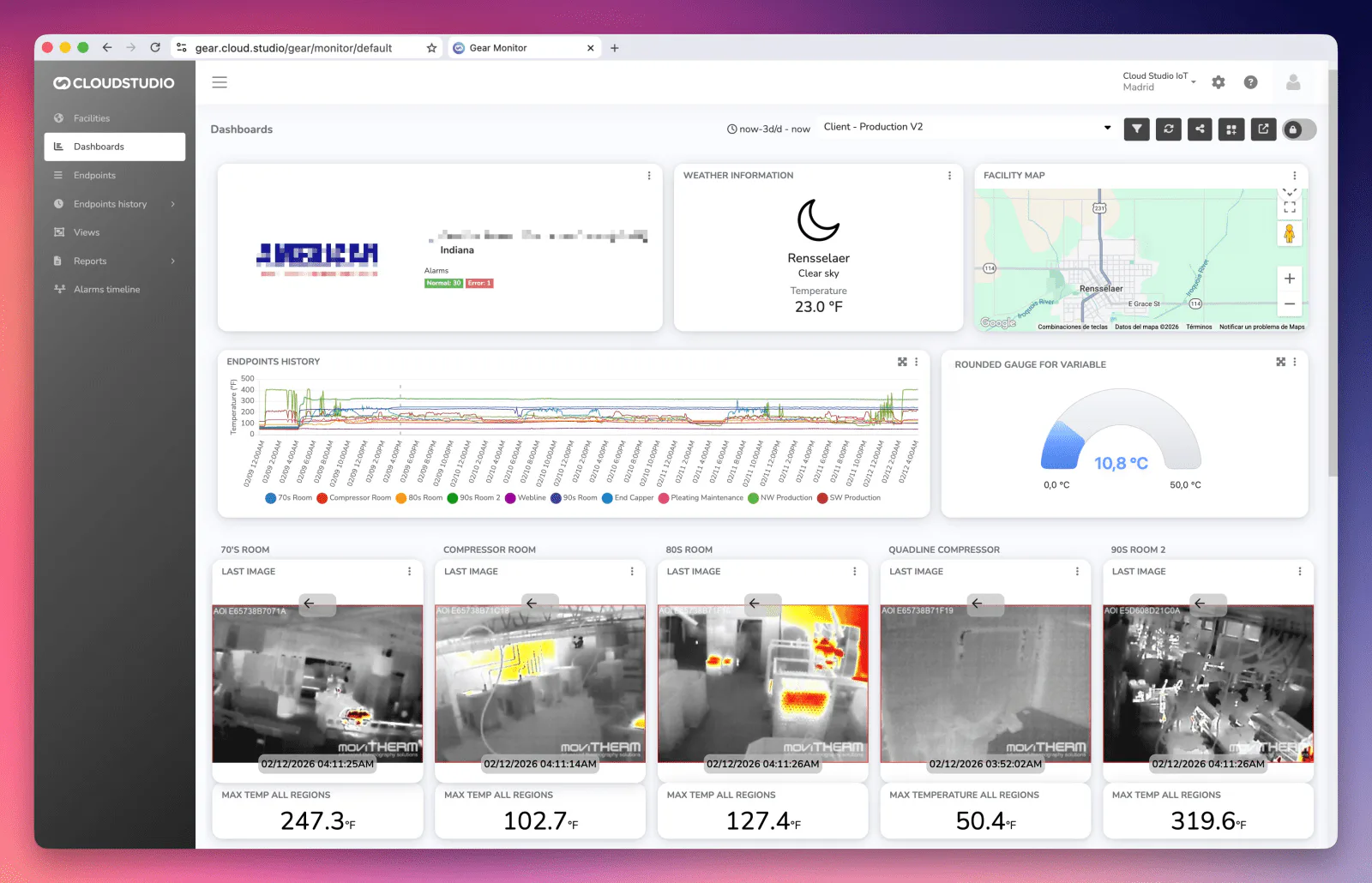Zoom in on the facility map
Viewport: 1372px width, 883px height.
[1290, 279]
